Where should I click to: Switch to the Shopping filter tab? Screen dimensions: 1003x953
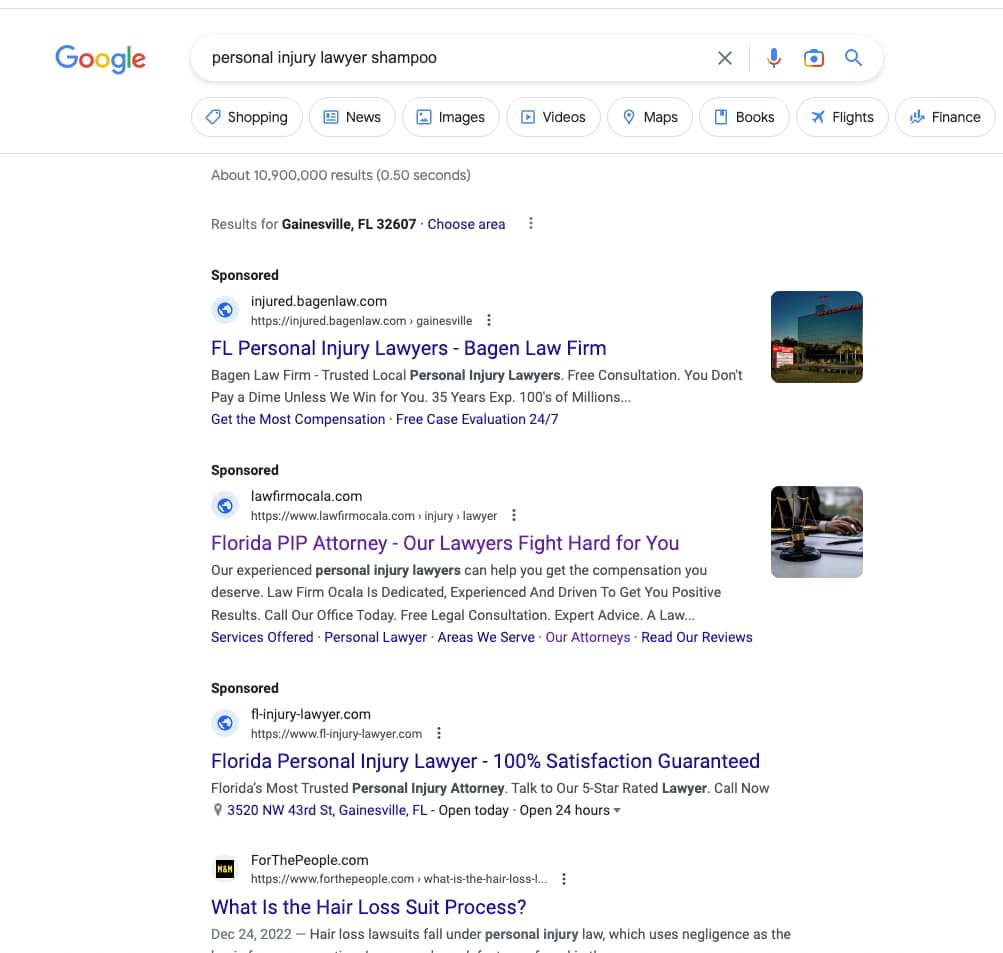click(247, 117)
